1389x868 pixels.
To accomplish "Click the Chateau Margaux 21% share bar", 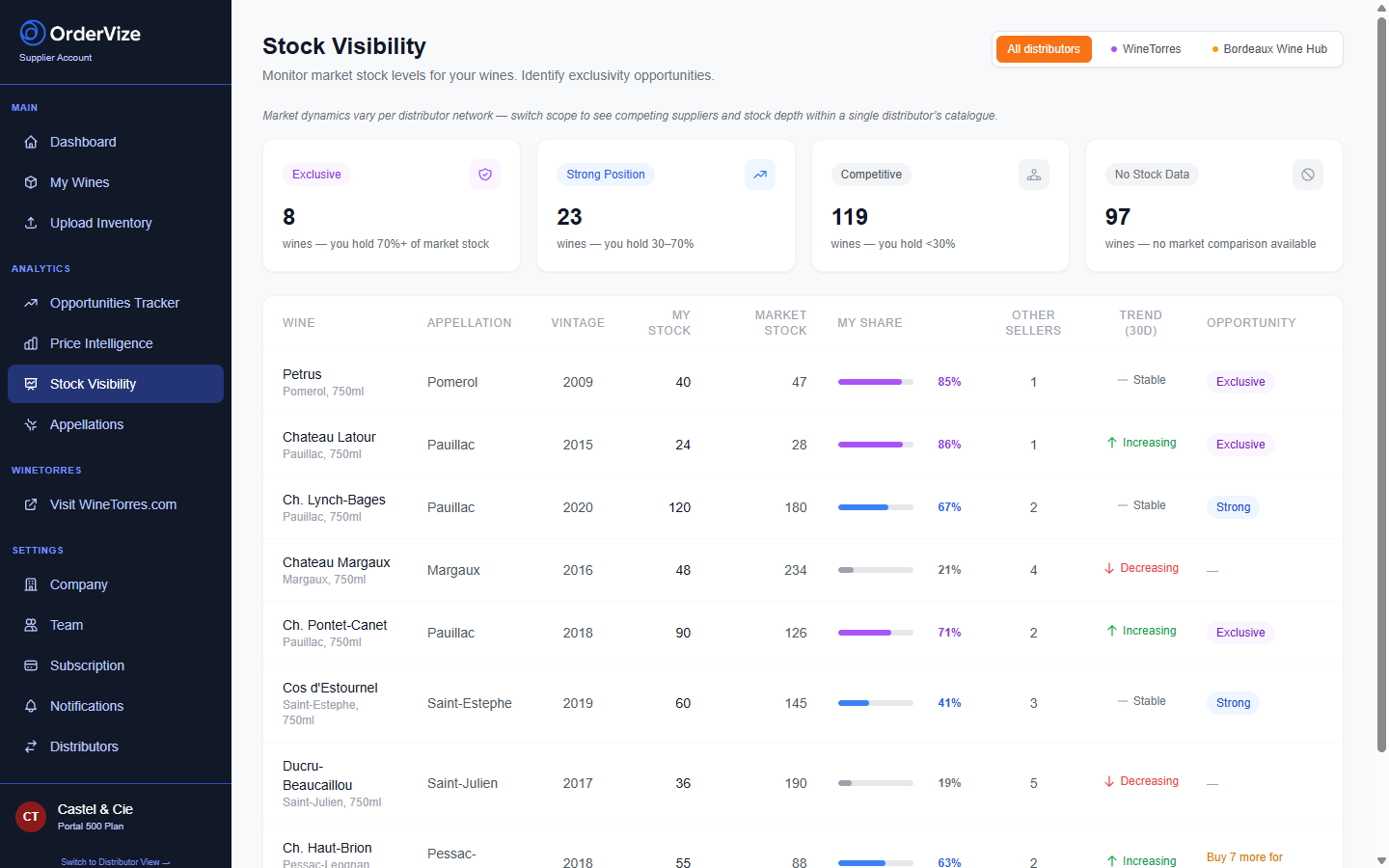I will pyautogui.click(x=876, y=570).
